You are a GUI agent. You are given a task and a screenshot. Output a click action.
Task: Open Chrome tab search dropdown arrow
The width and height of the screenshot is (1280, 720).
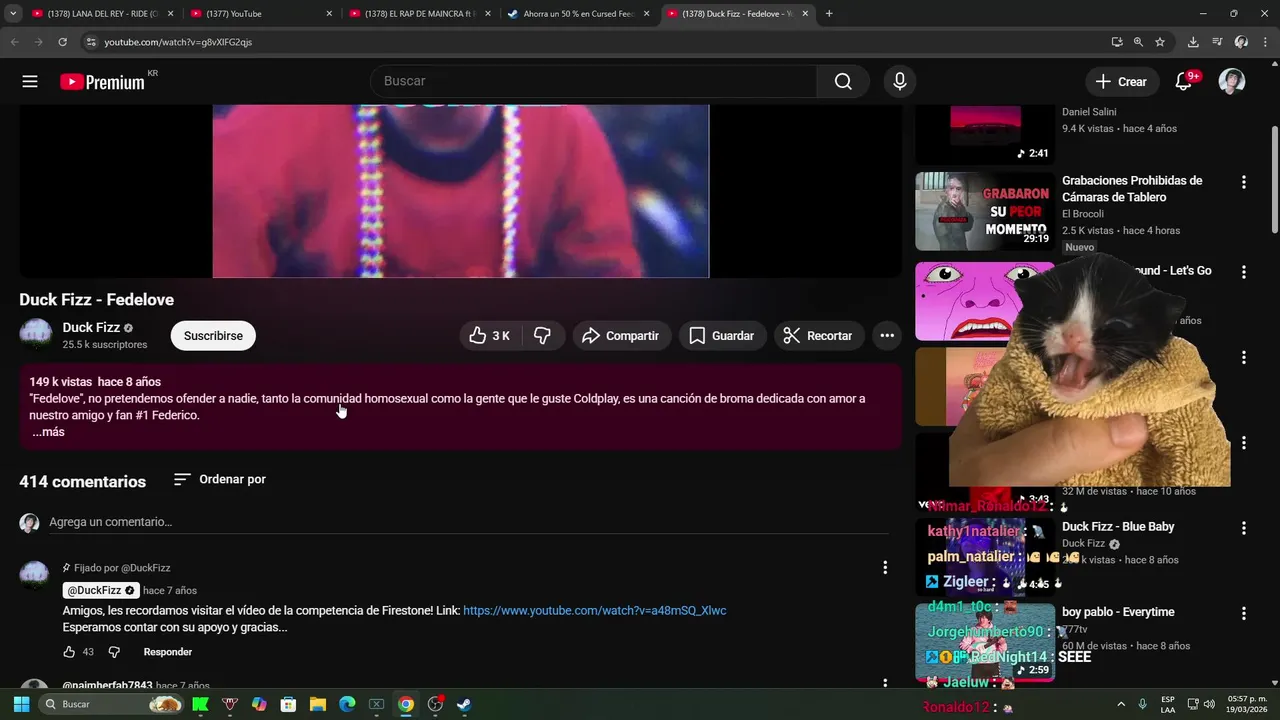(x=13, y=14)
